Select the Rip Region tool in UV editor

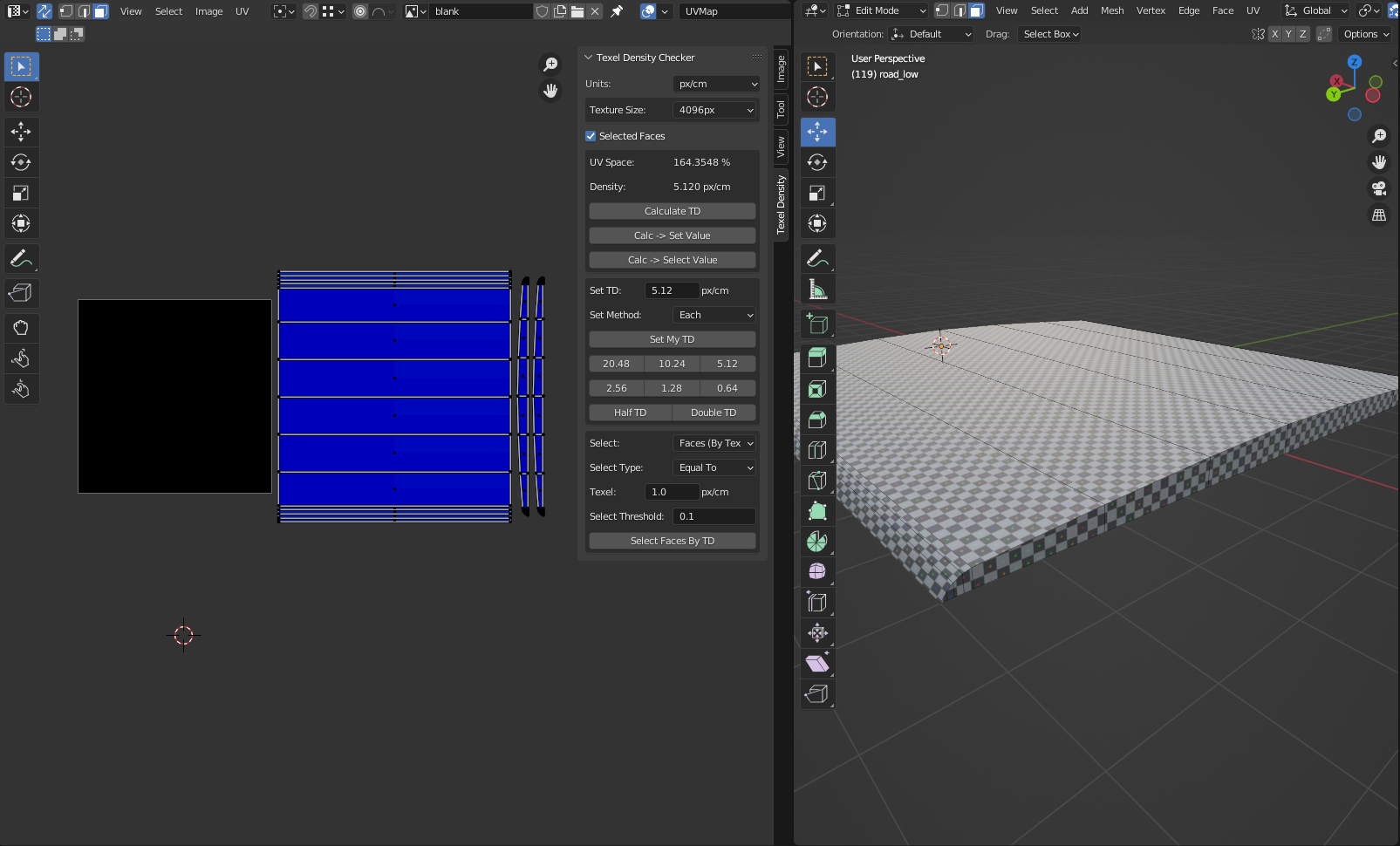[21, 293]
